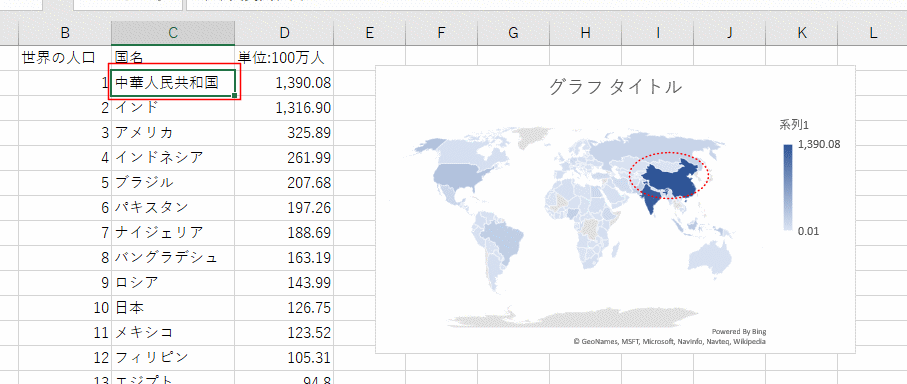Click Powered By Bing attribution text

pyautogui.click(x=739, y=332)
